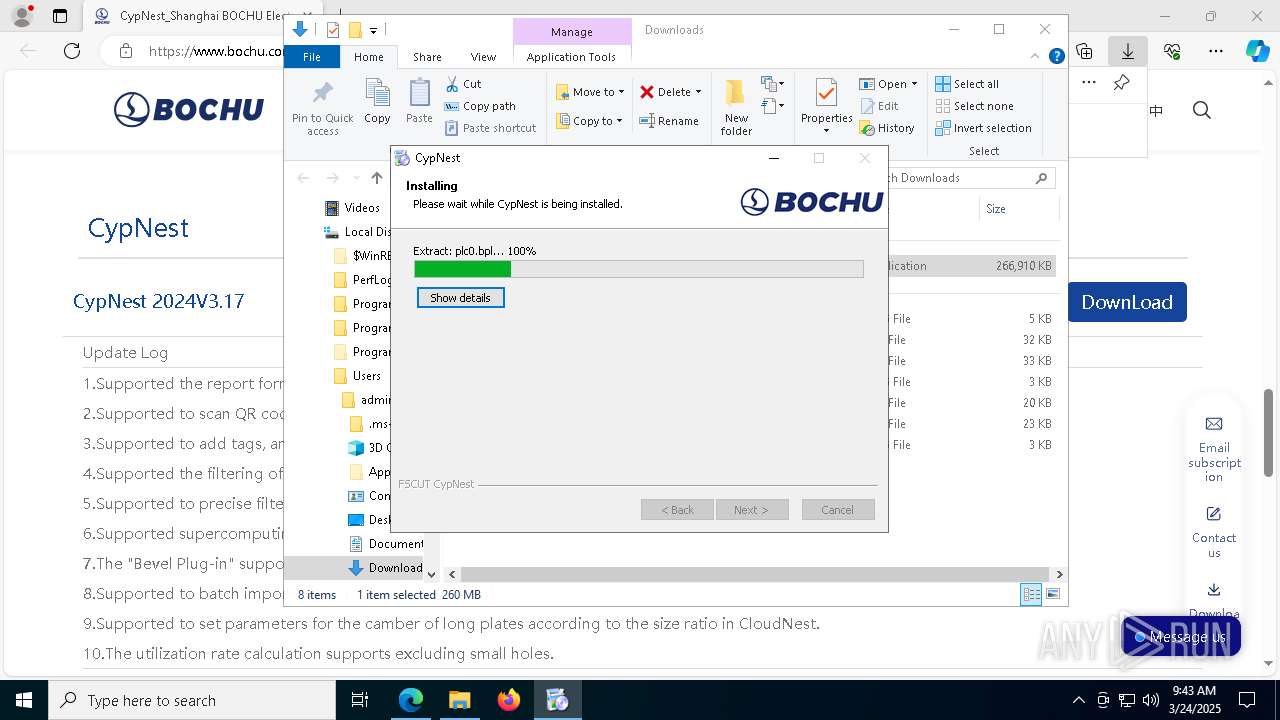Click the Message us chat button
The height and width of the screenshot is (720, 1280).
tap(1181, 637)
